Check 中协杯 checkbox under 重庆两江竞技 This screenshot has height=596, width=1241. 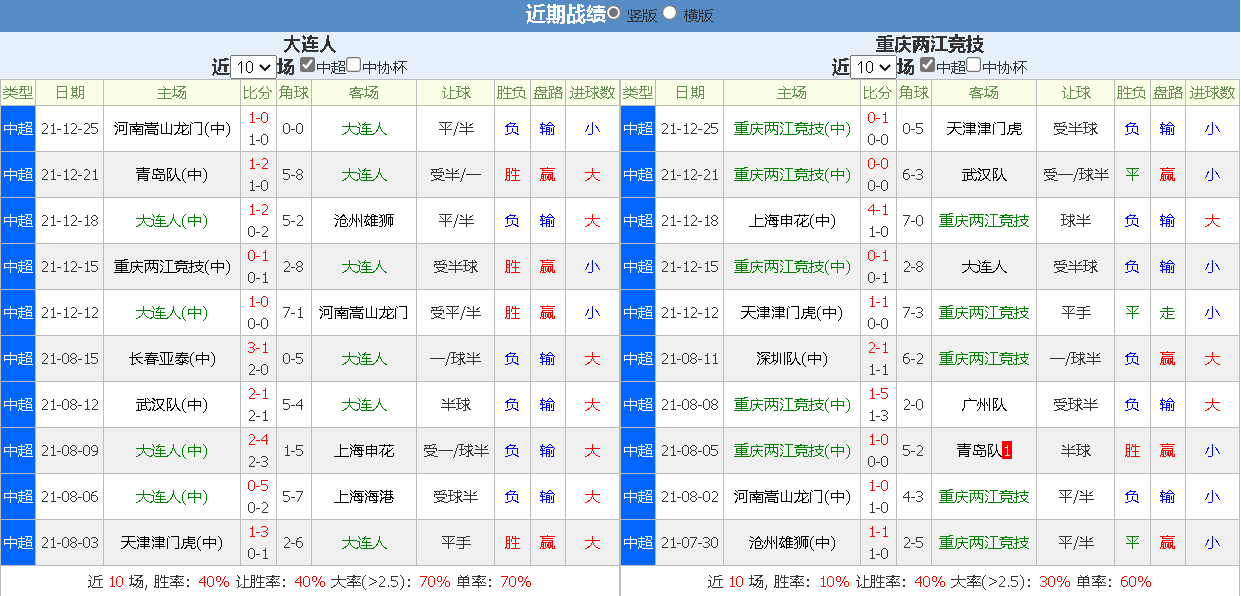click(x=974, y=65)
